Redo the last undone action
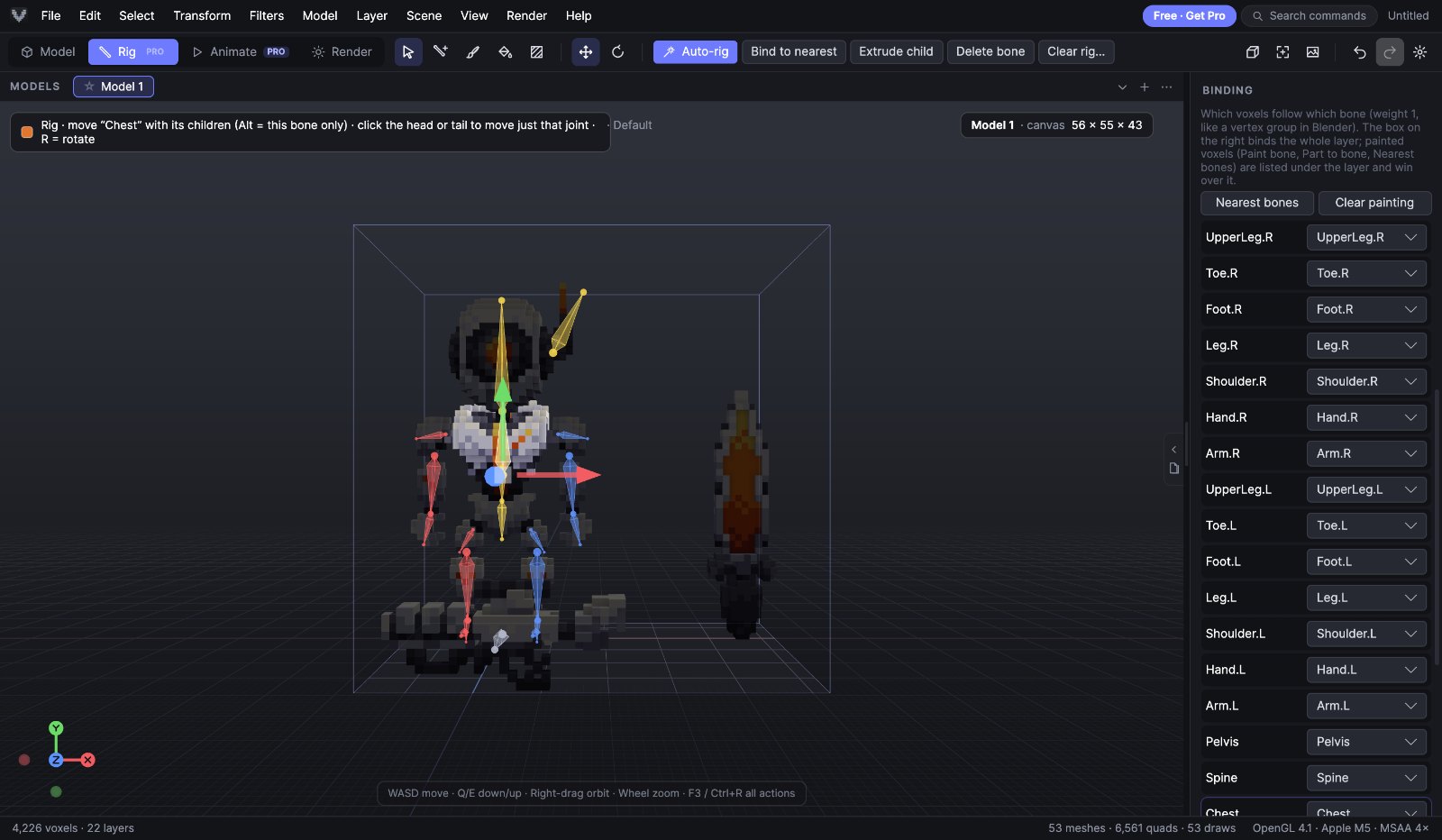The image size is (1442, 840). coord(1390,52)
